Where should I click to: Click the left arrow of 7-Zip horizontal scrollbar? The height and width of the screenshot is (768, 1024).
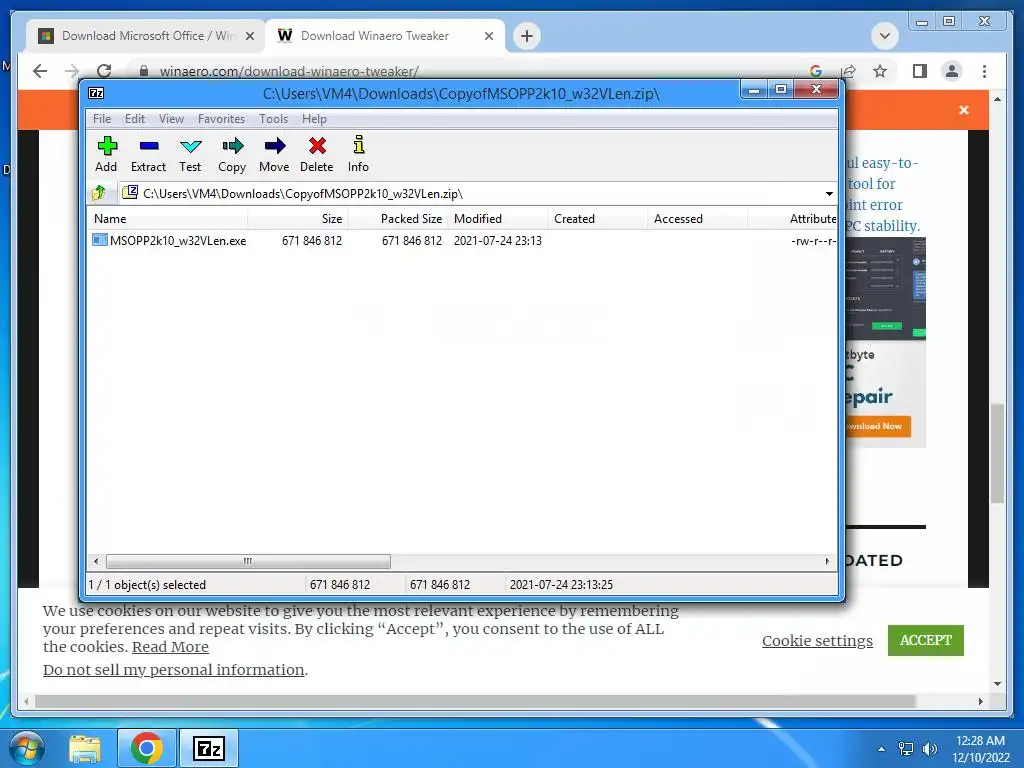click(x=96, y=561)
